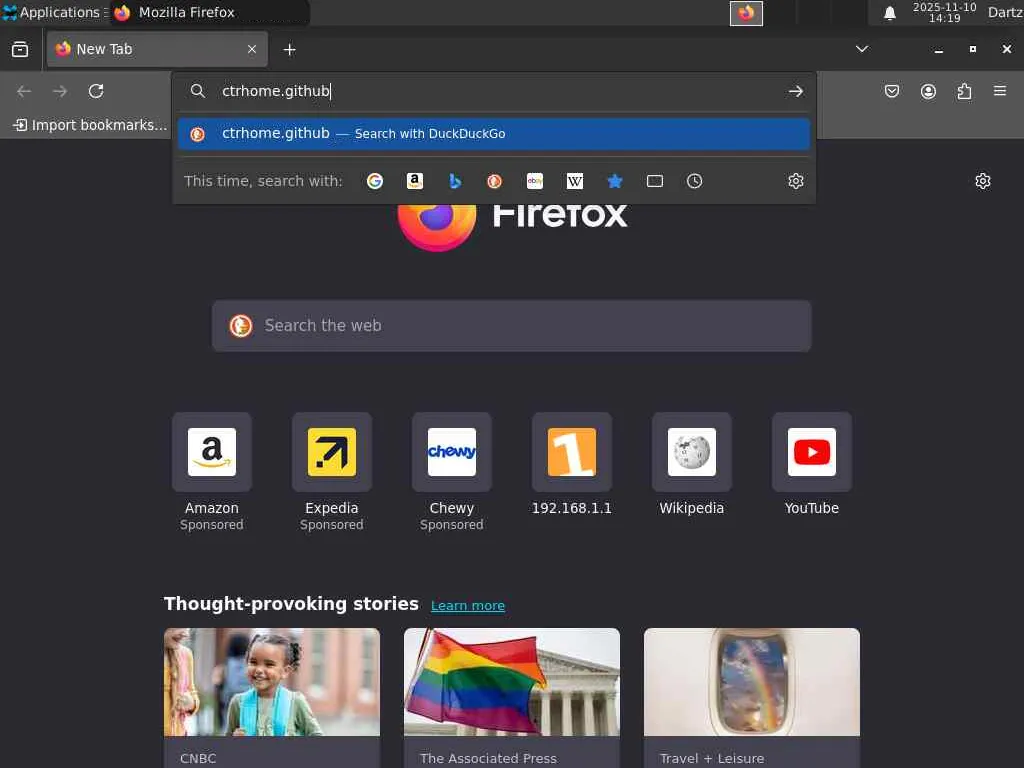Click the Firefox icon in the top panel tray
Image resolution: width=1024 pixels, height=768 pixels.
(x=746, y=13)
